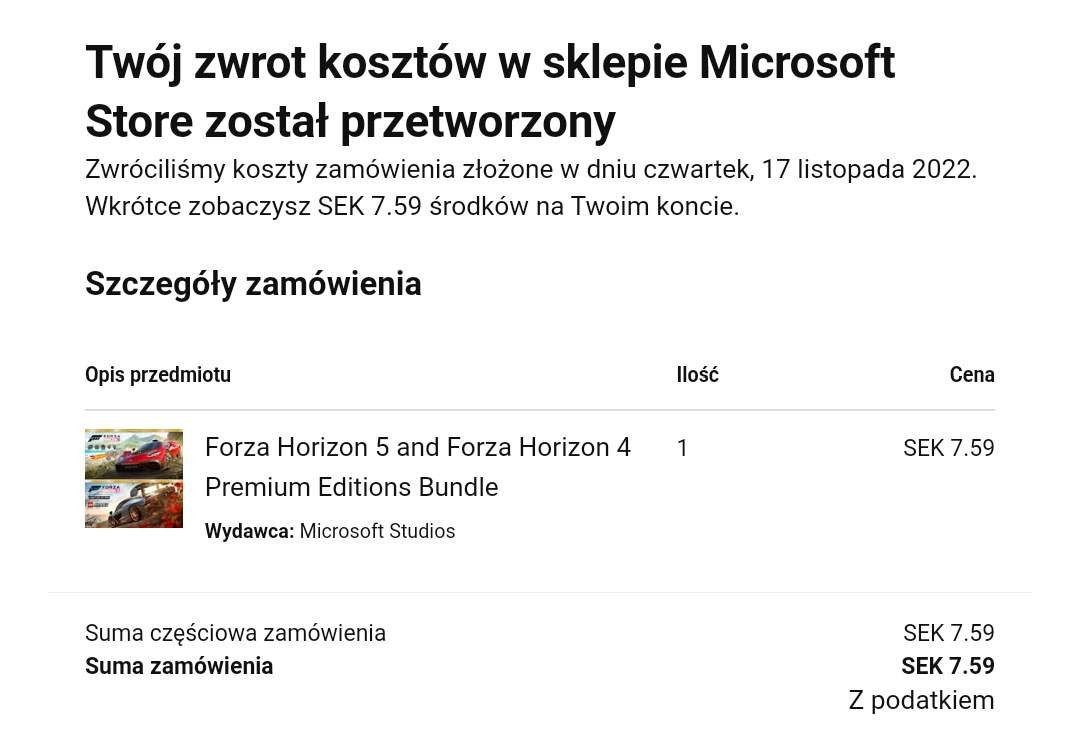Open the Forza Horizon Premium Editions Bundle title
Image resolution: width=1080 pixels, height=755 pixels.
tap(417, 467)
